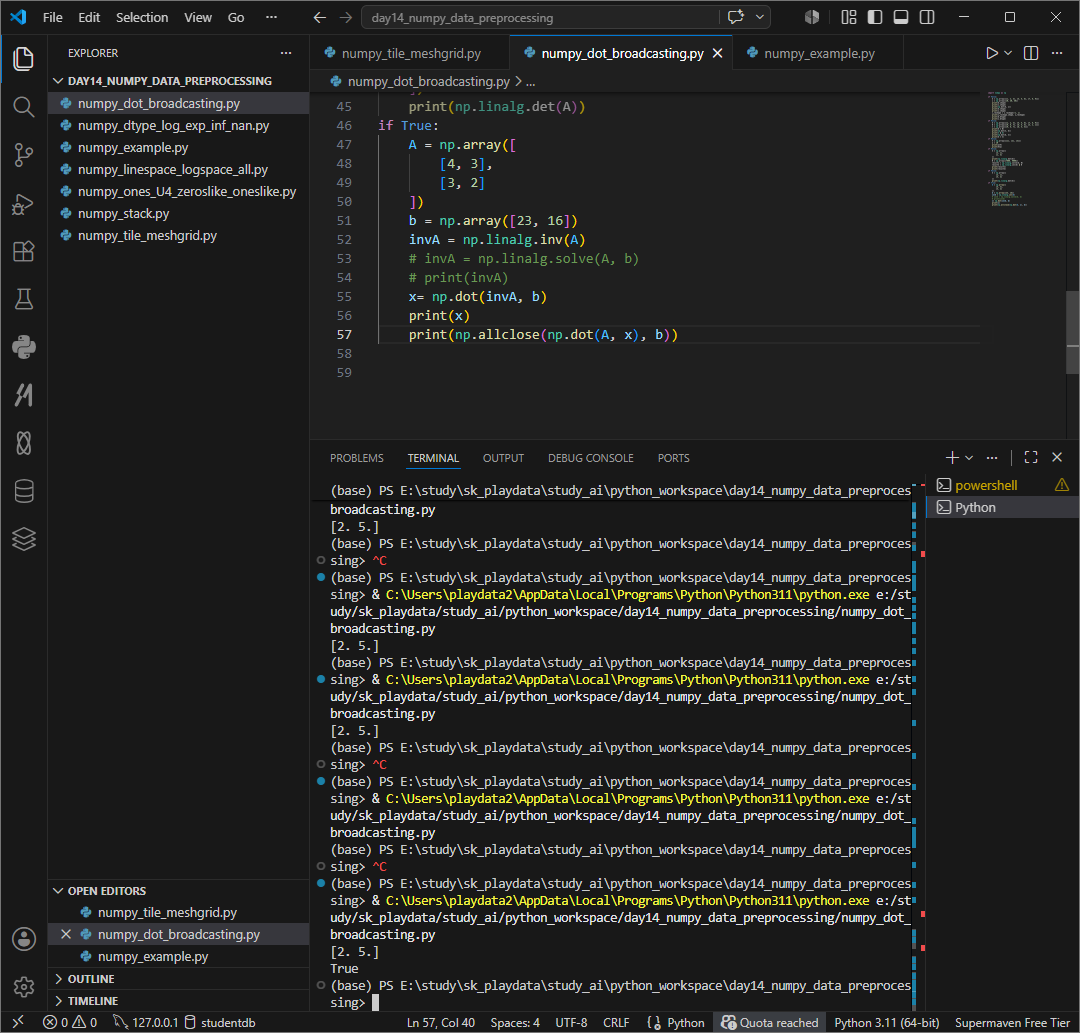Open the Go menu
The height and width of the screenshot is (1033, 1080).
coord(236,17)
